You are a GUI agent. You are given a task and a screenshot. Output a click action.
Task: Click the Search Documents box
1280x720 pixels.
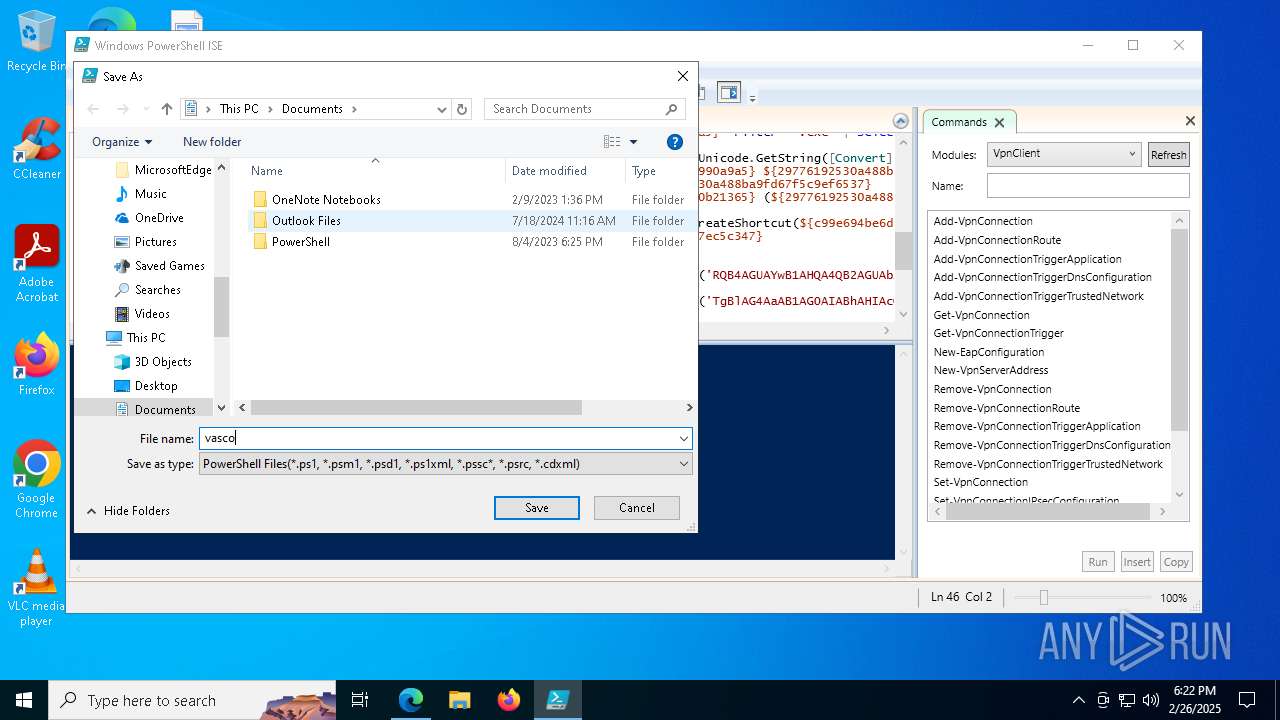point(585,109)
